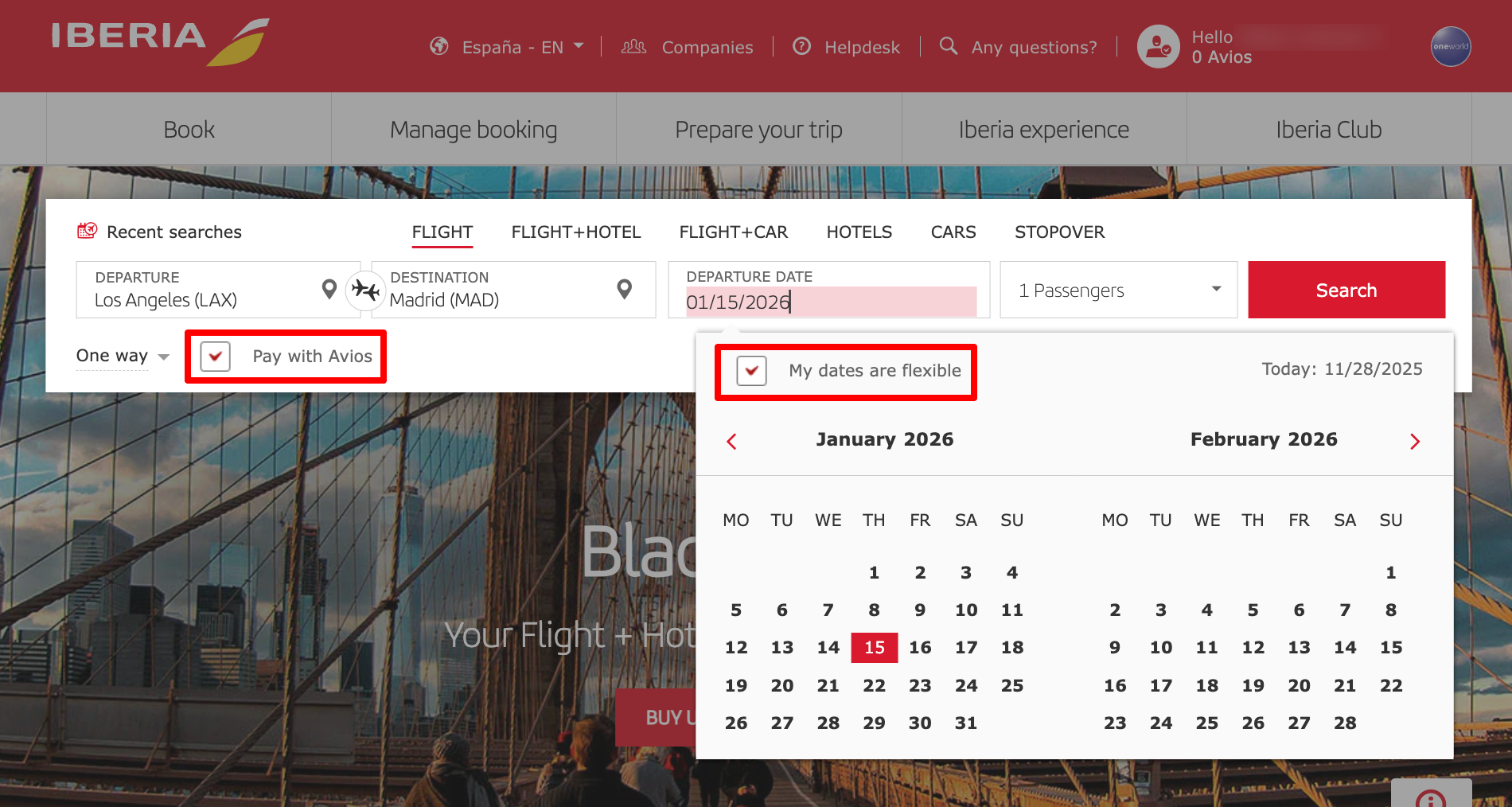
Task: Open the Iberia experience menu
Action: click(1044, 129)
